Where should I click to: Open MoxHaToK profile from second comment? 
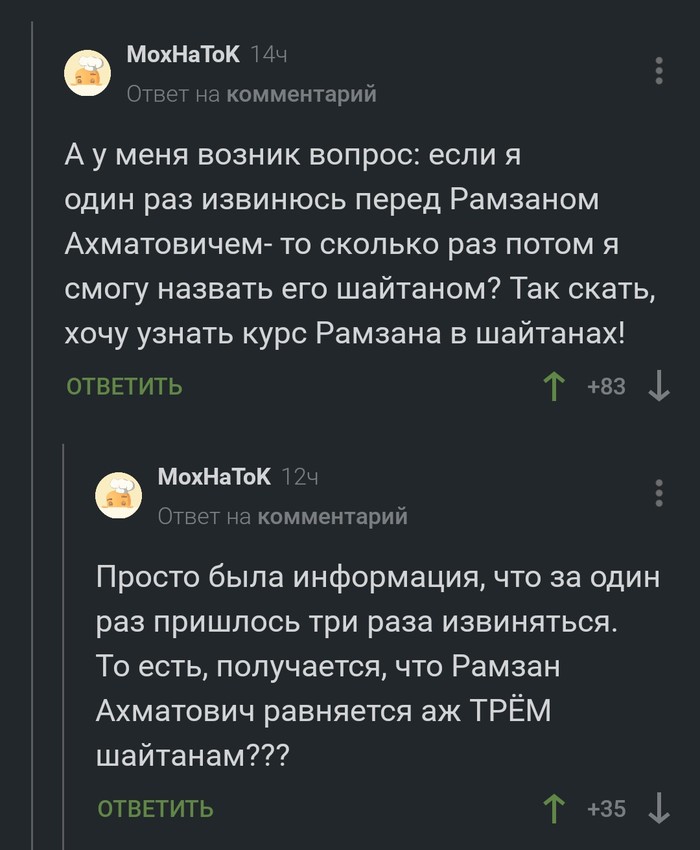(214, 477)
